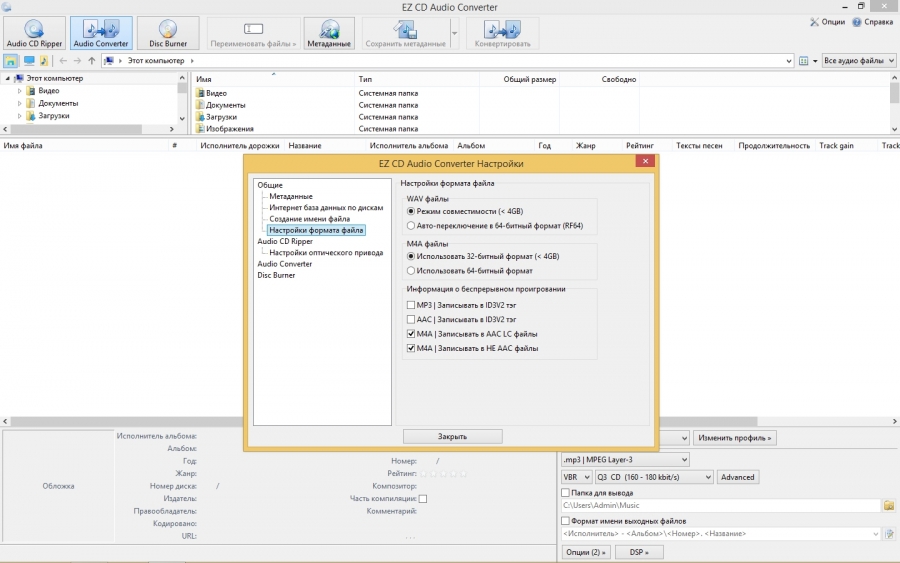Select Использовать 64-битный формат radio option
The height and width of the screenshot is (563, 900).
(411, 271)
